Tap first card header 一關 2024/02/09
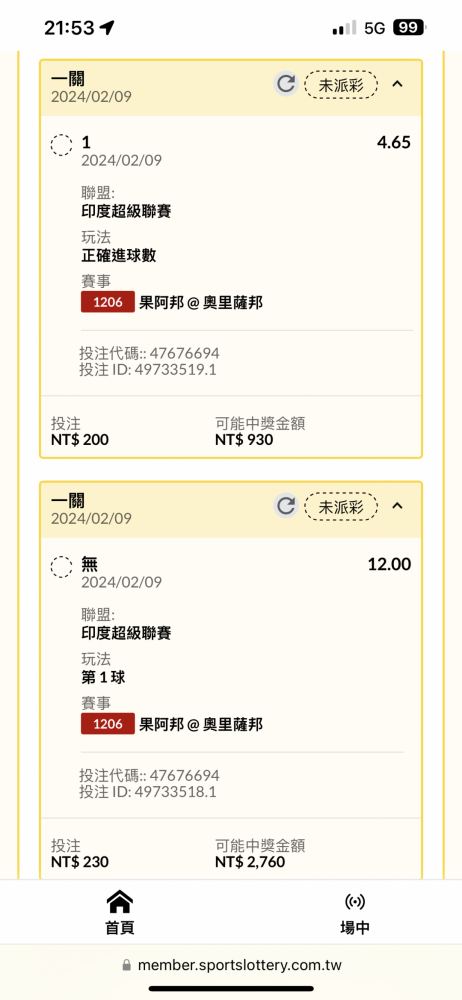The height and width of the screenshot is (1000, 462). pos(91,87)
